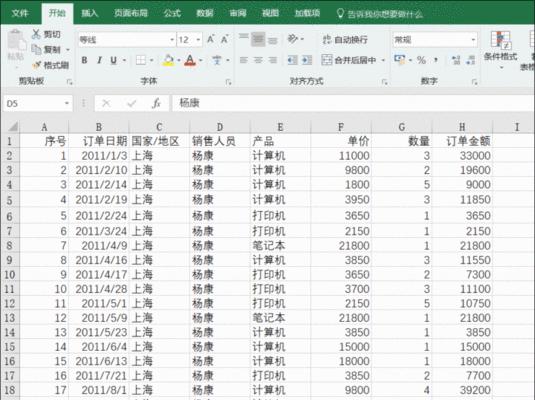Decrease decimal places icon
This screenshot has width=535, height=400.
pyautogui.click(x=471, y=60)
